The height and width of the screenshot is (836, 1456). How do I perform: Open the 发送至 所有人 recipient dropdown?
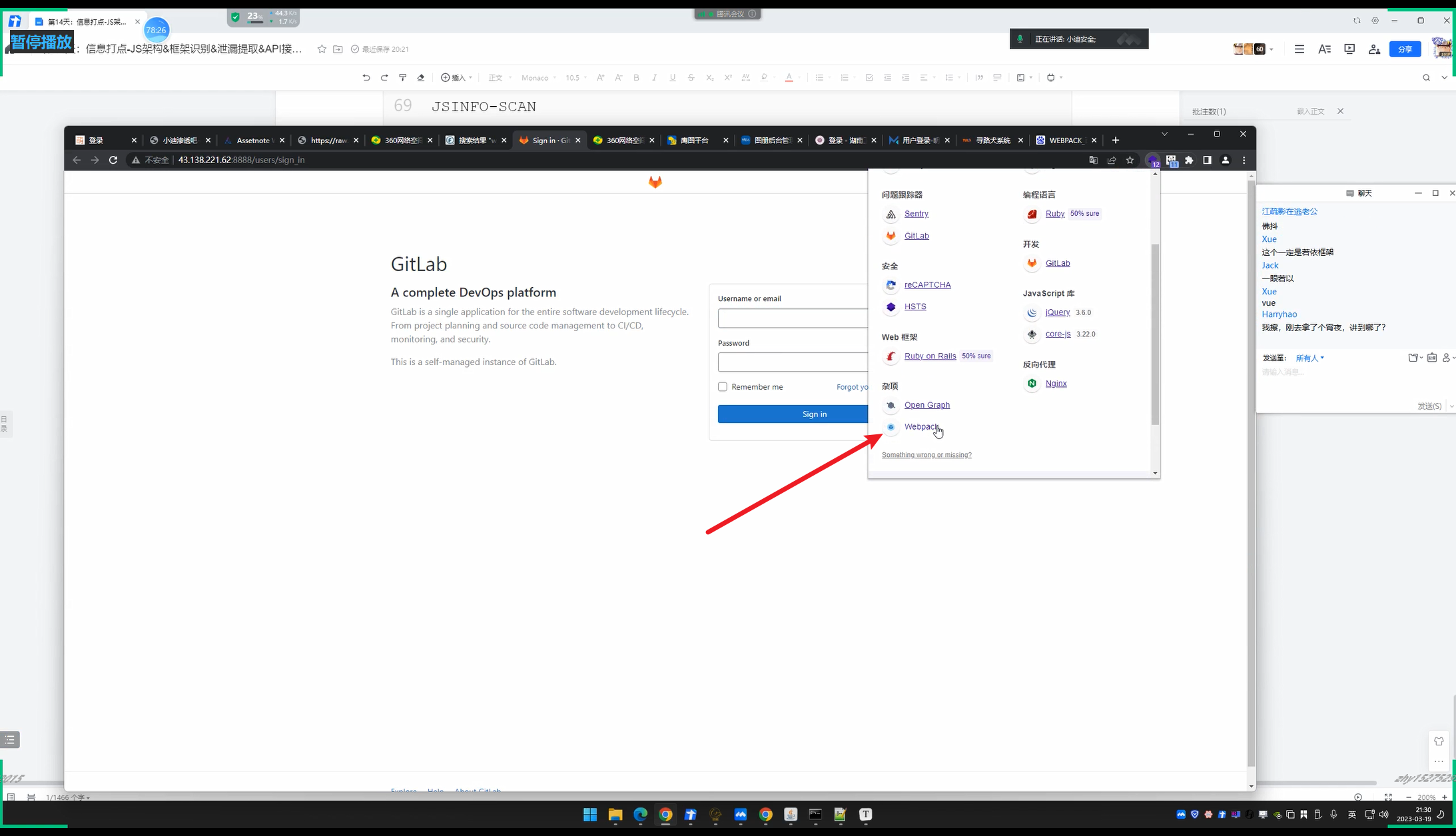pos(1309,358)
